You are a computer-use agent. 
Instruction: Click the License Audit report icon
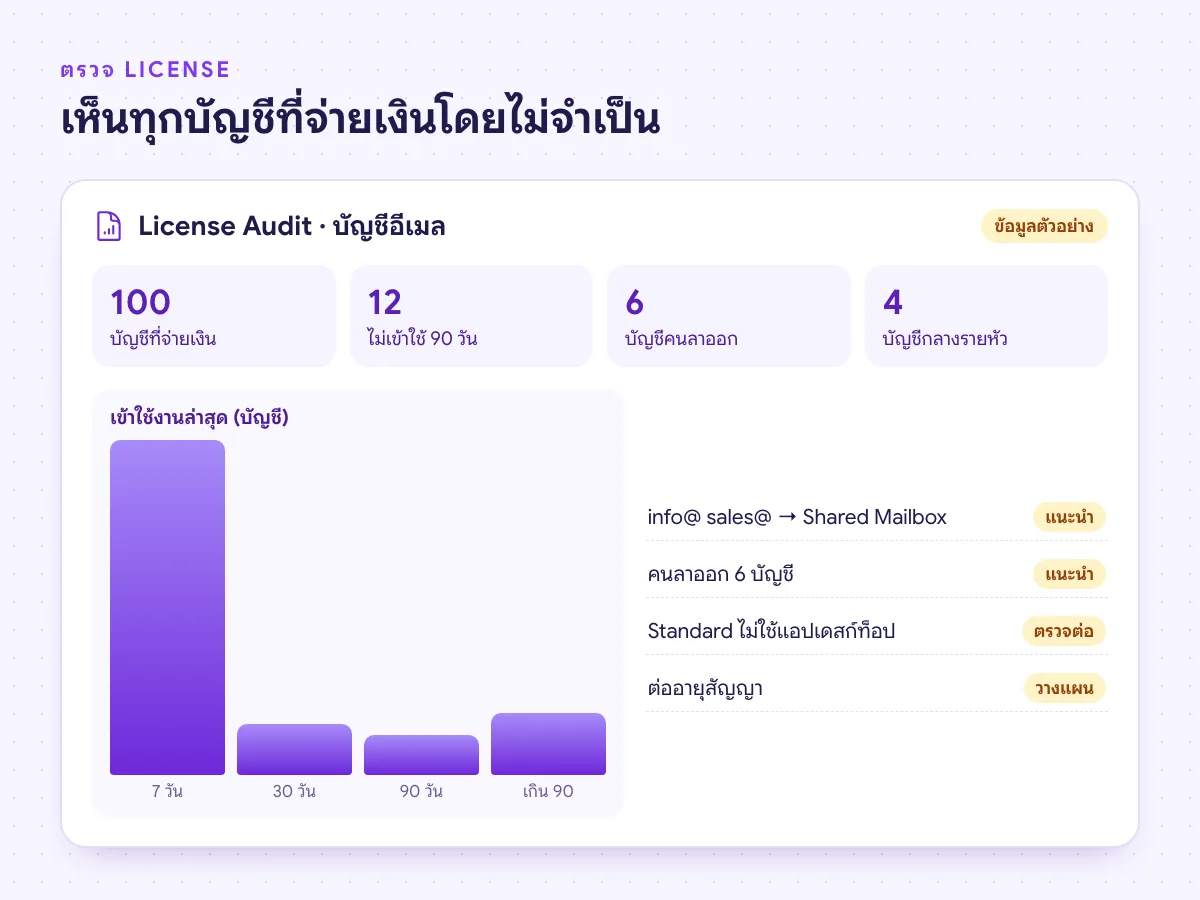(x=109, y=226)
